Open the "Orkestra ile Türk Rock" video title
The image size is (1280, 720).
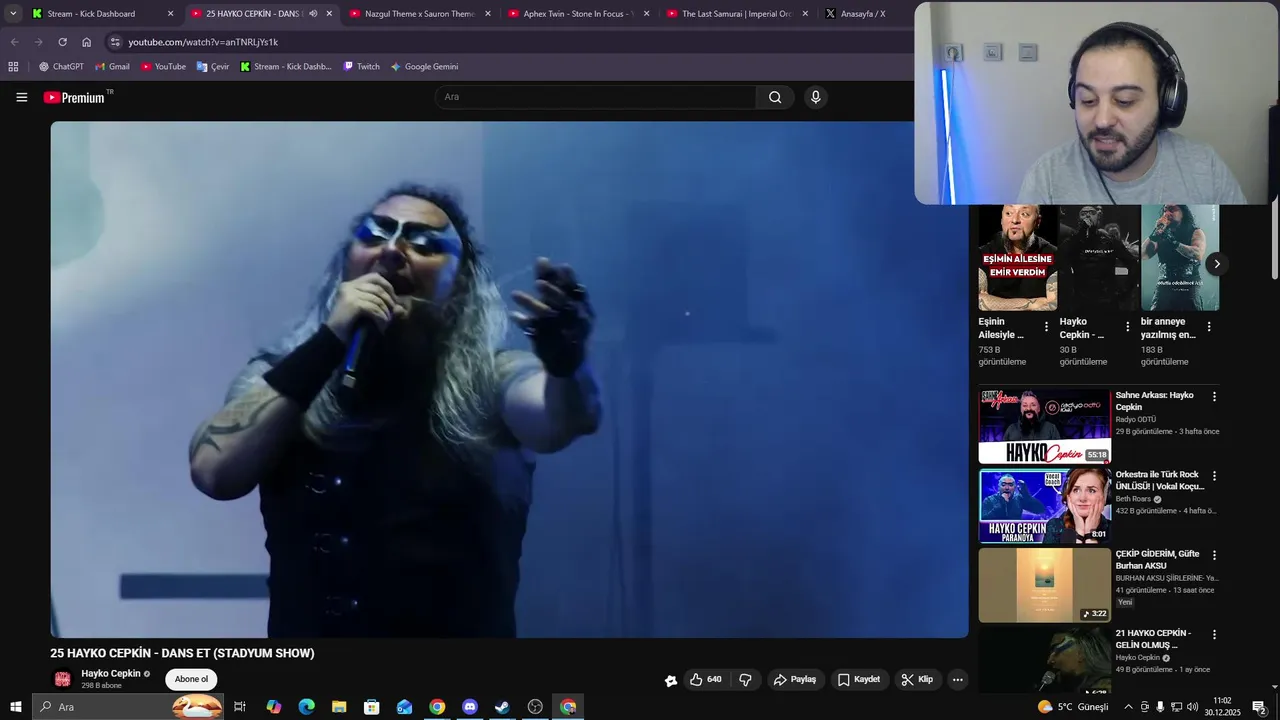click(1160, 480)
